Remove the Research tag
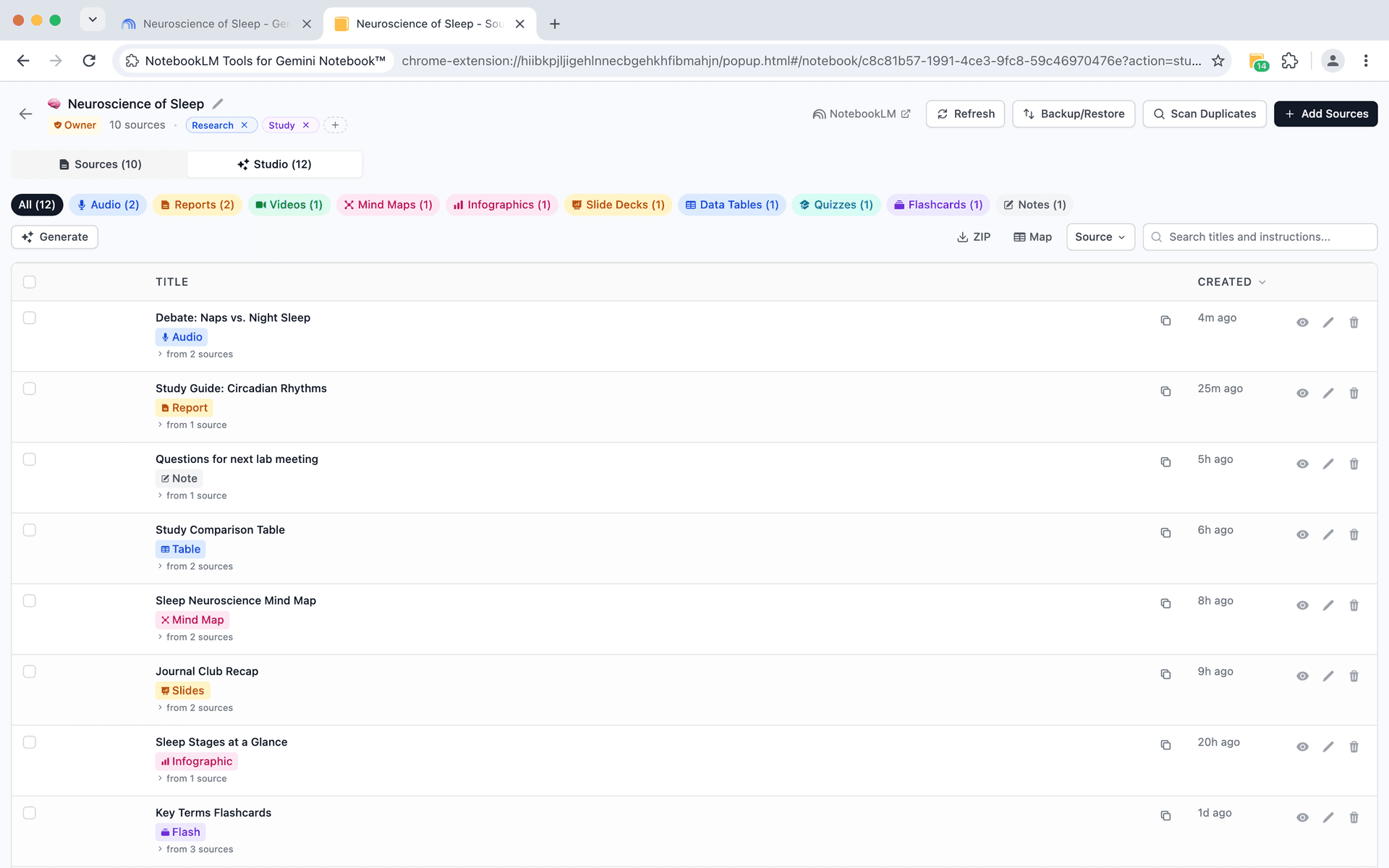Viewport: 1389px width, 868px height. [245, 125]
